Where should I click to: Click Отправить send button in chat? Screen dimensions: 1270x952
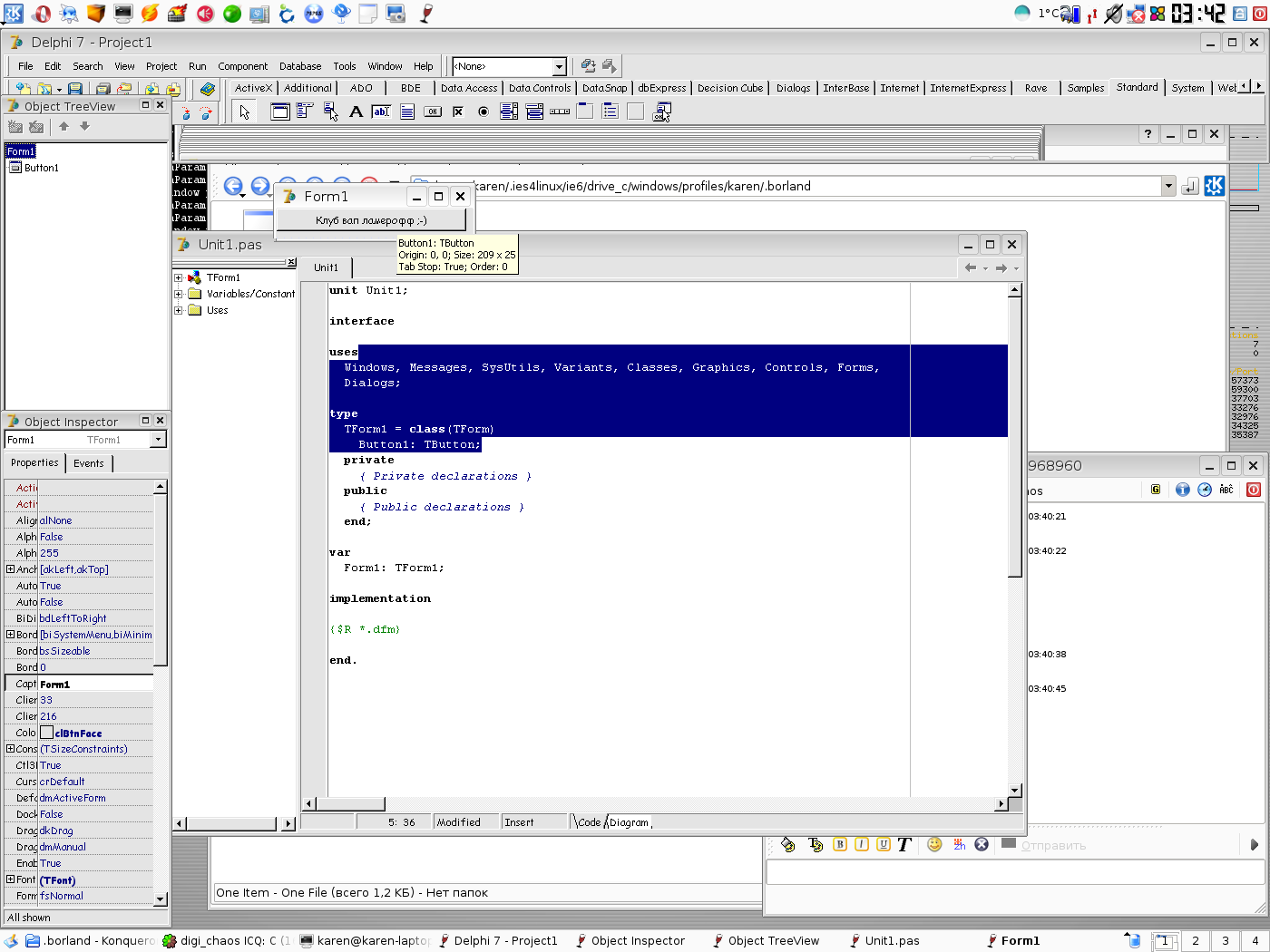pos(1042,845)
